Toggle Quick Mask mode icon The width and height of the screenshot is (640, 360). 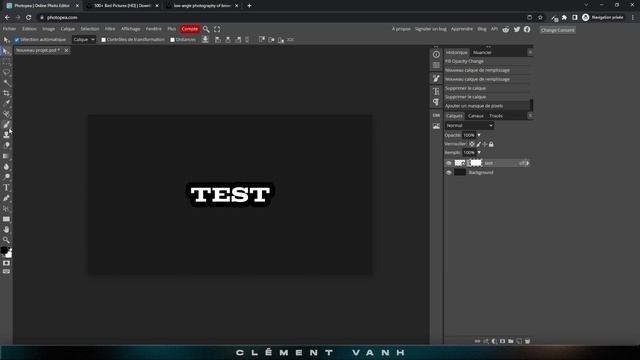click(6, 263)
